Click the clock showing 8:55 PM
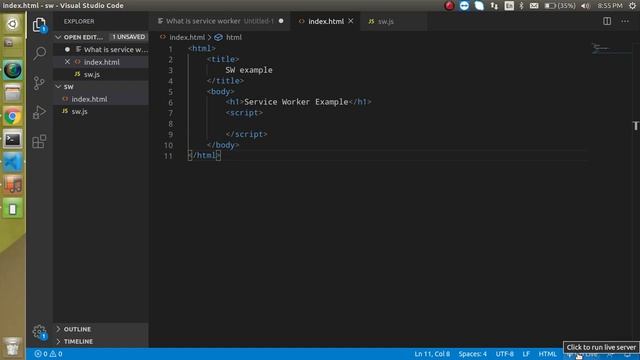 610,6
